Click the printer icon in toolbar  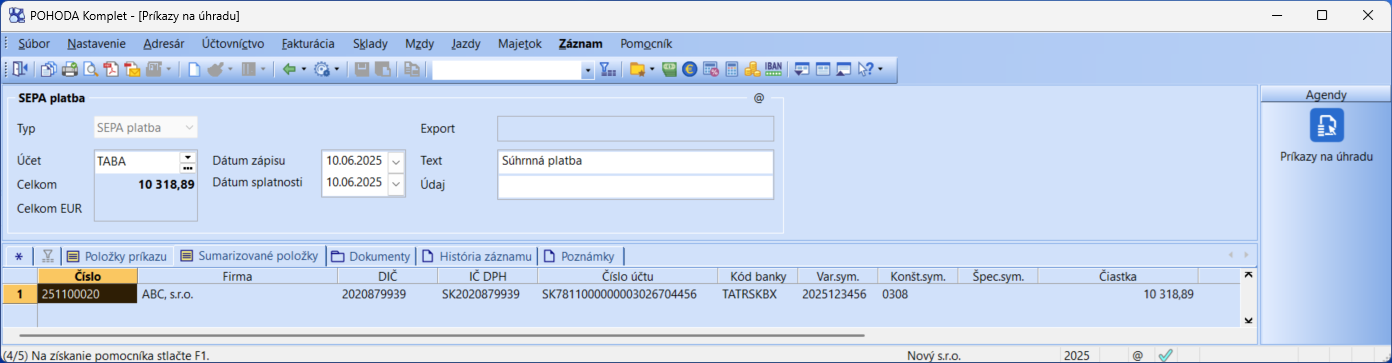70,70
